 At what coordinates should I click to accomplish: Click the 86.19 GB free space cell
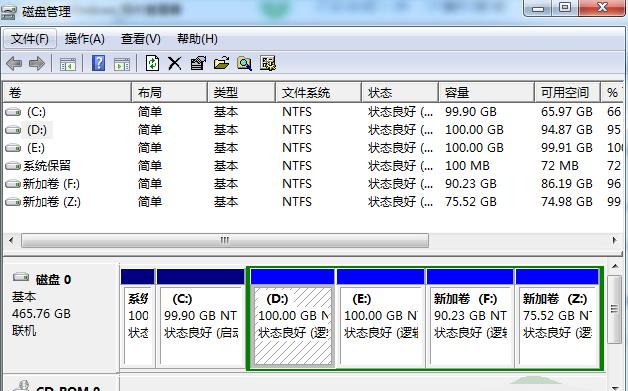coord(567,183)
